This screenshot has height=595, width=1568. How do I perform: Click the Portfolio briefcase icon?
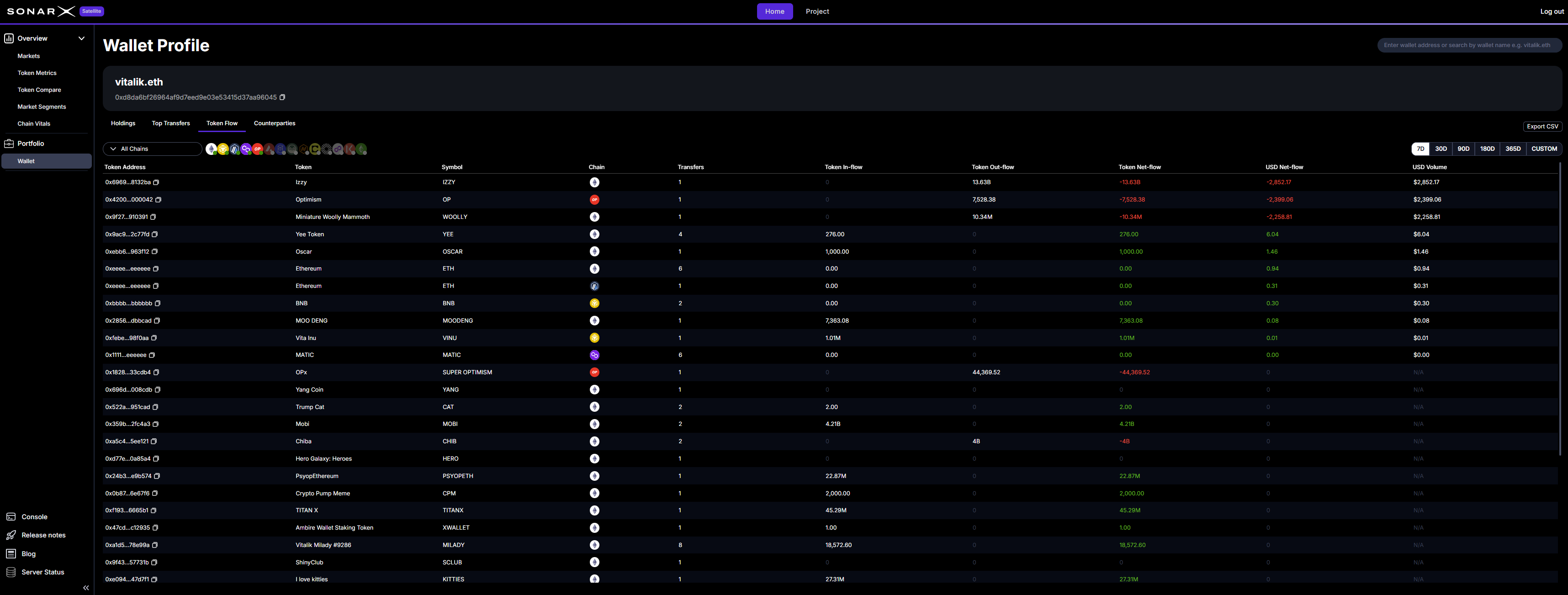tap(9, 143)
